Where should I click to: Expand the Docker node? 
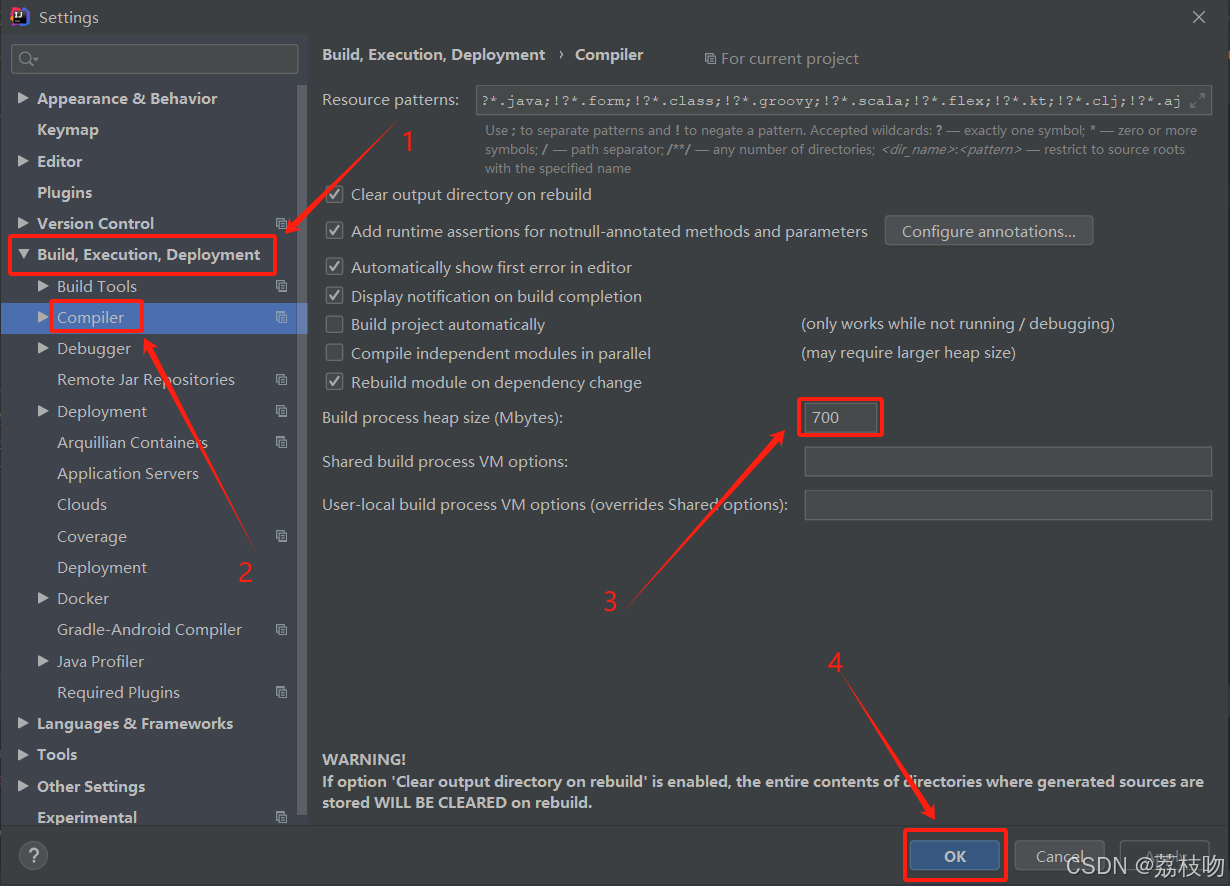pos(43,599)
